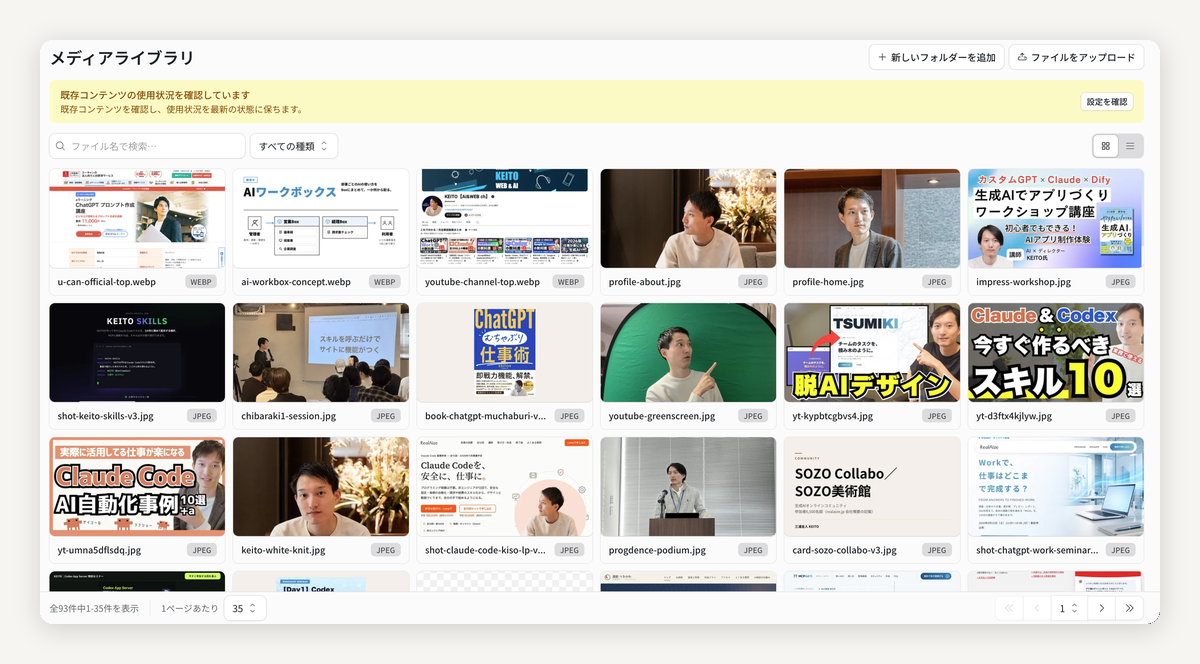Image resolution: width=1200 pixels, height=664 pixels.
Task: Open thumbnail youtube-channel-top.webp
Action: pyautogui.click(x=505, y=218)
